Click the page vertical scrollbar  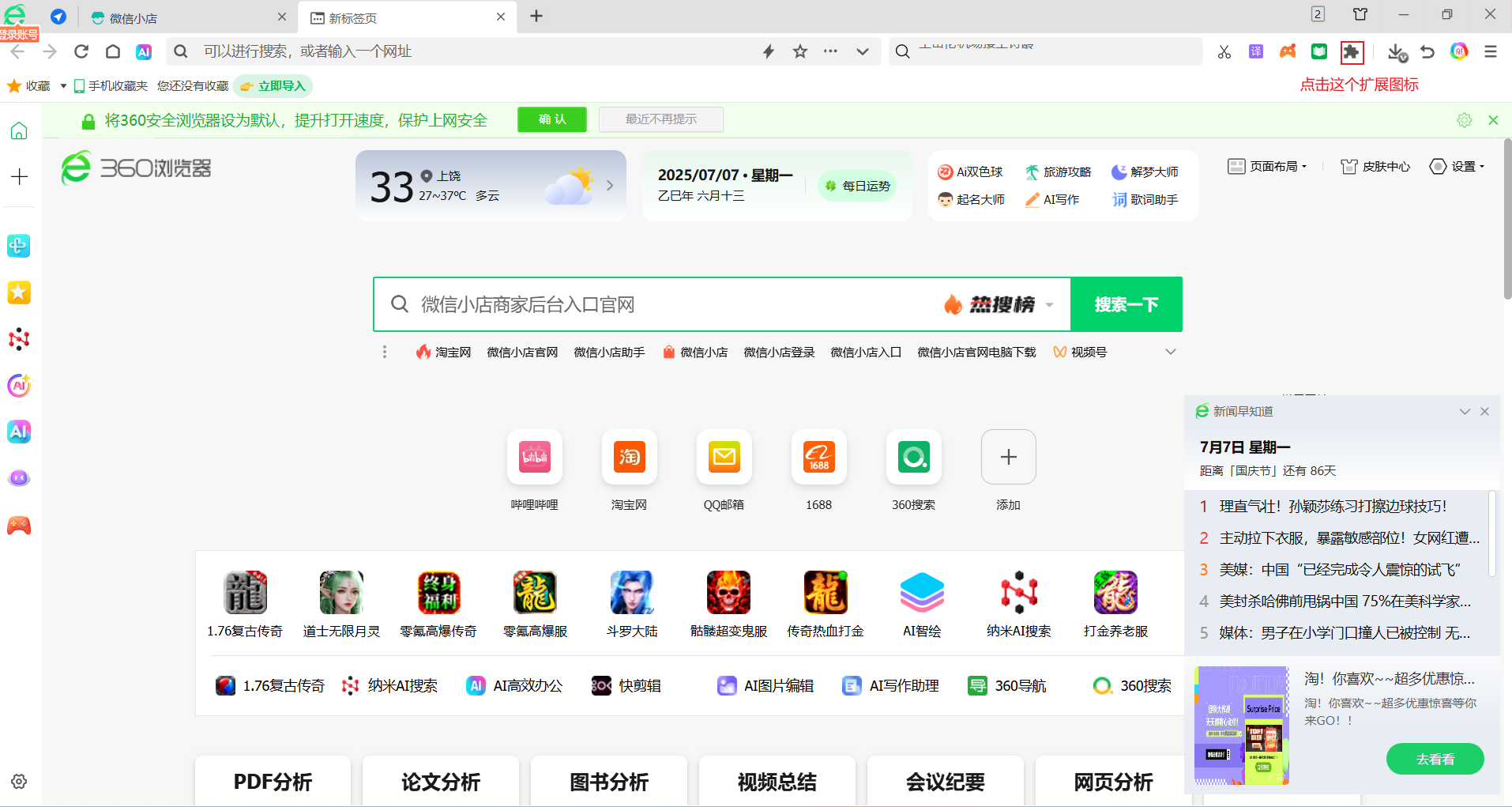(1507, 218)
